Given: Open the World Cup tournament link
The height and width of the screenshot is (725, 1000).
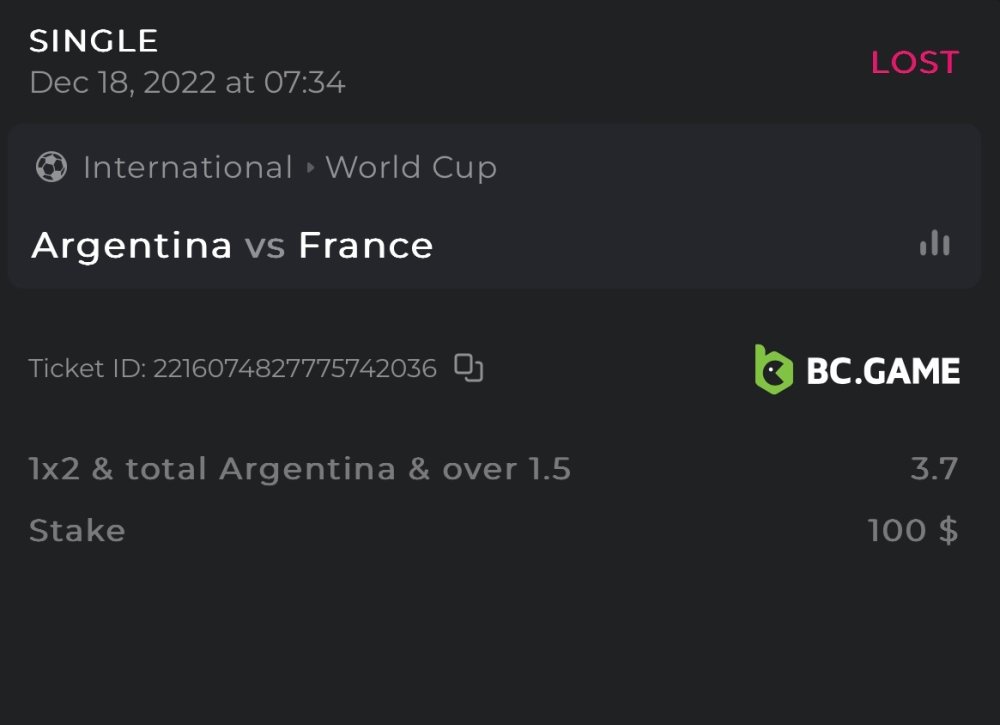Looking at the screenshot, I should coord(411,167).
